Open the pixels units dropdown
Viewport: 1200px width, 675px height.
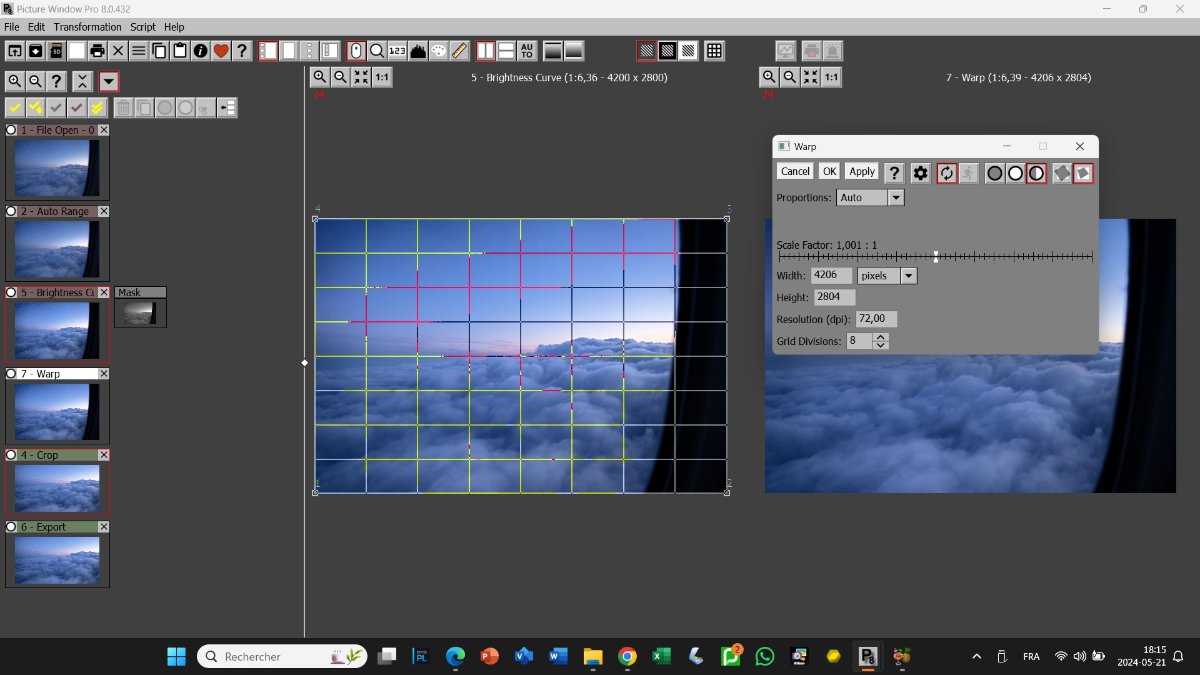(x=908, y=276)
